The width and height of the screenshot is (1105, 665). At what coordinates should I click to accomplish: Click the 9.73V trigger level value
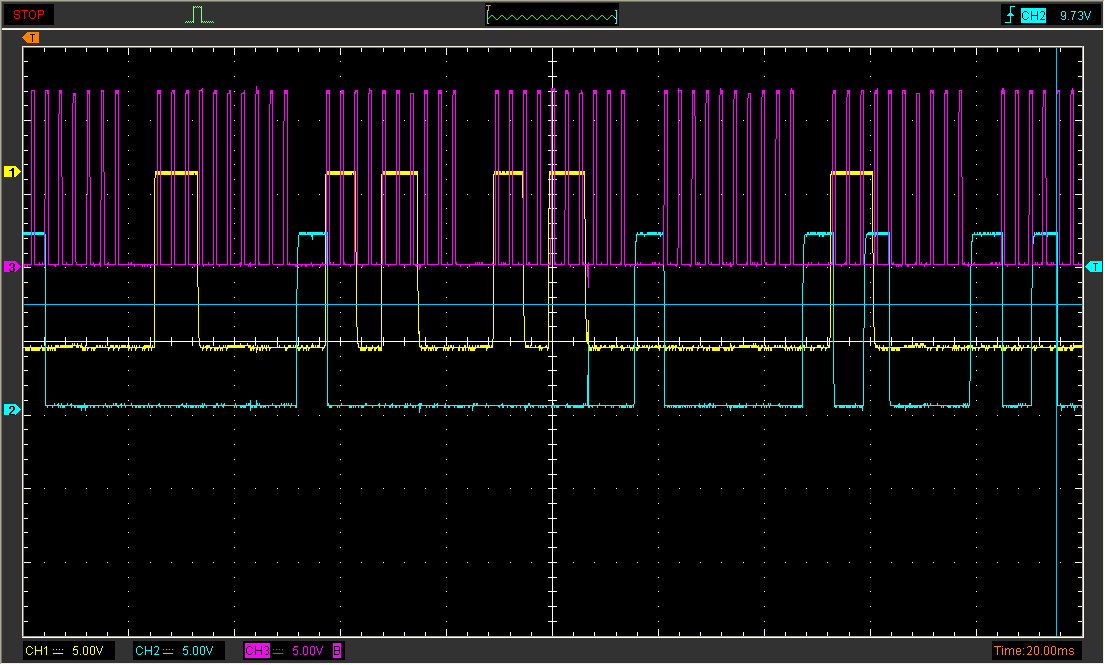pyautogui.click(x=1075, y=15)
